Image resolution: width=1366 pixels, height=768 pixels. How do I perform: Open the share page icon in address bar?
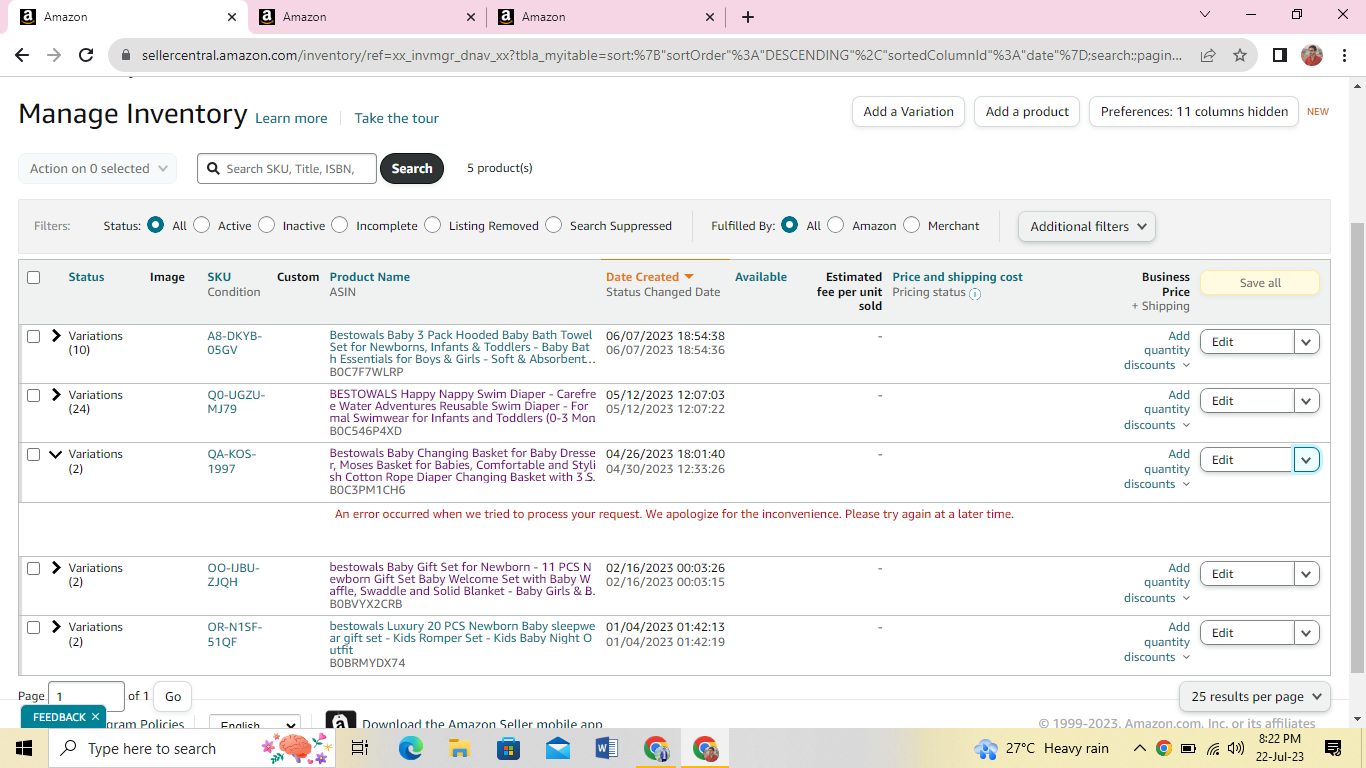(x=1208, y=55)
